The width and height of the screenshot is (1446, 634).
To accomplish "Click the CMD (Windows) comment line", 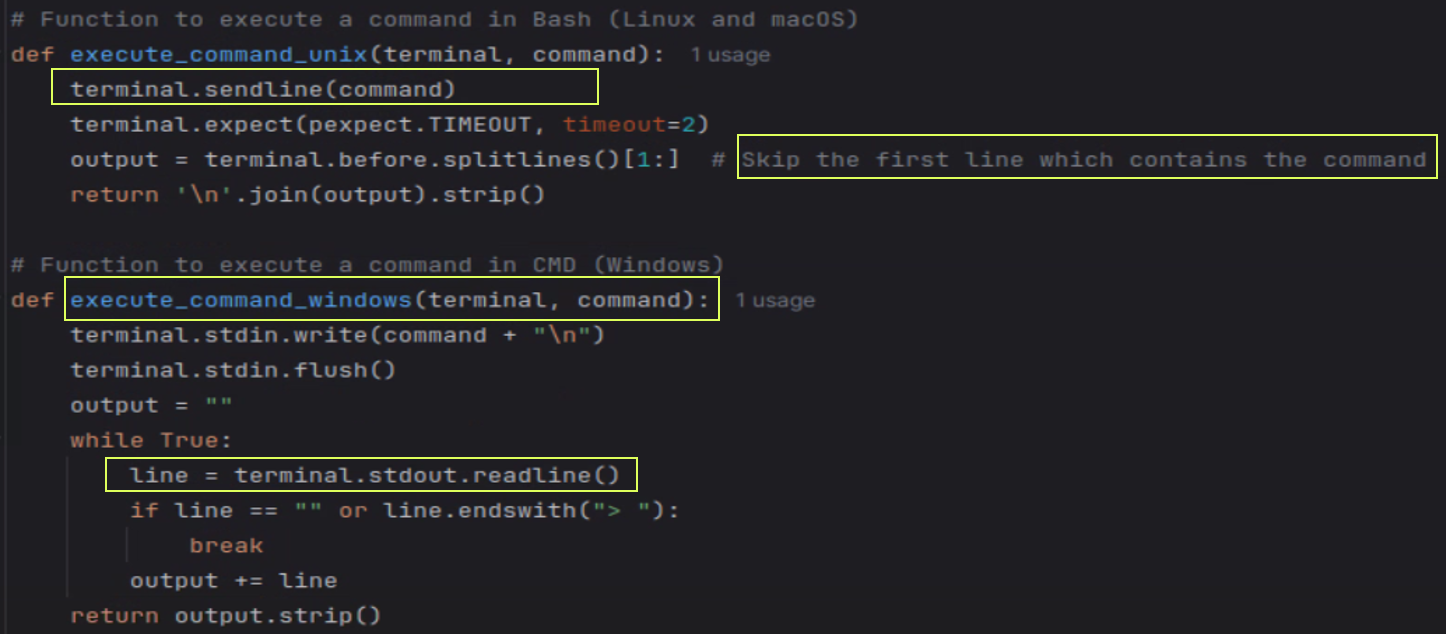I will [366, 265].
